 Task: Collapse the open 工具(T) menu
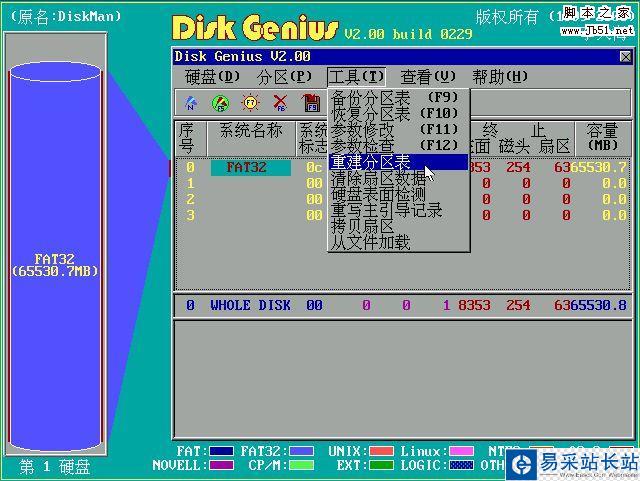(356, 77)
